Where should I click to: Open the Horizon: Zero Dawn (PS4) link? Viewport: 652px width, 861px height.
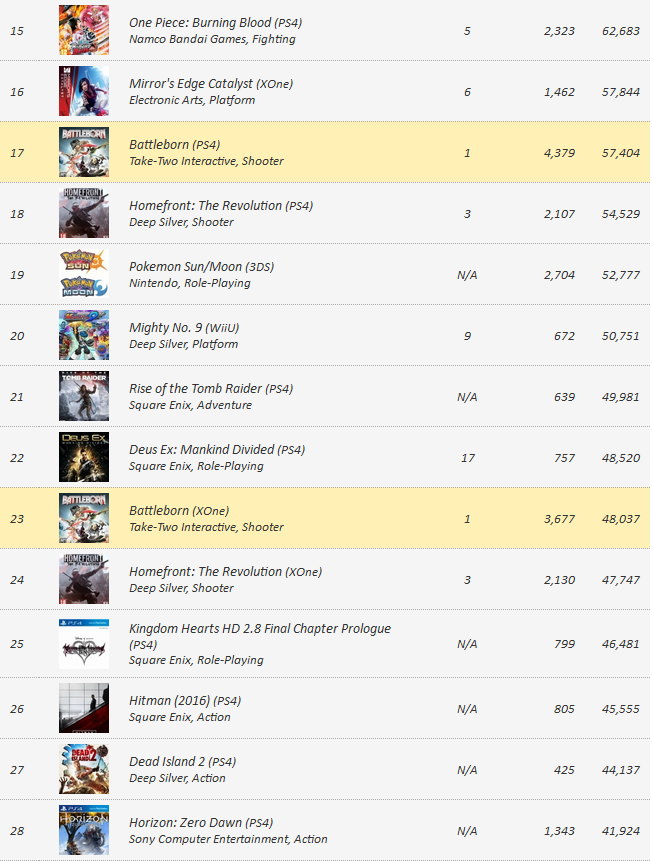pos(201,823)
